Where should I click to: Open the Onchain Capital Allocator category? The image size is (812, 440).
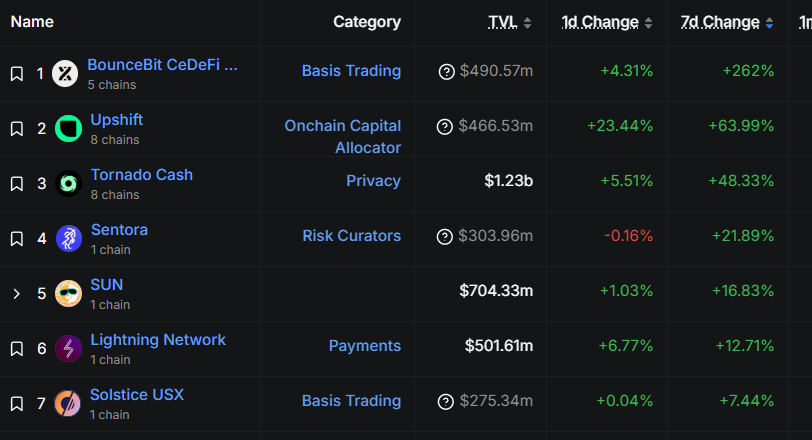click(x=343, y=137)
